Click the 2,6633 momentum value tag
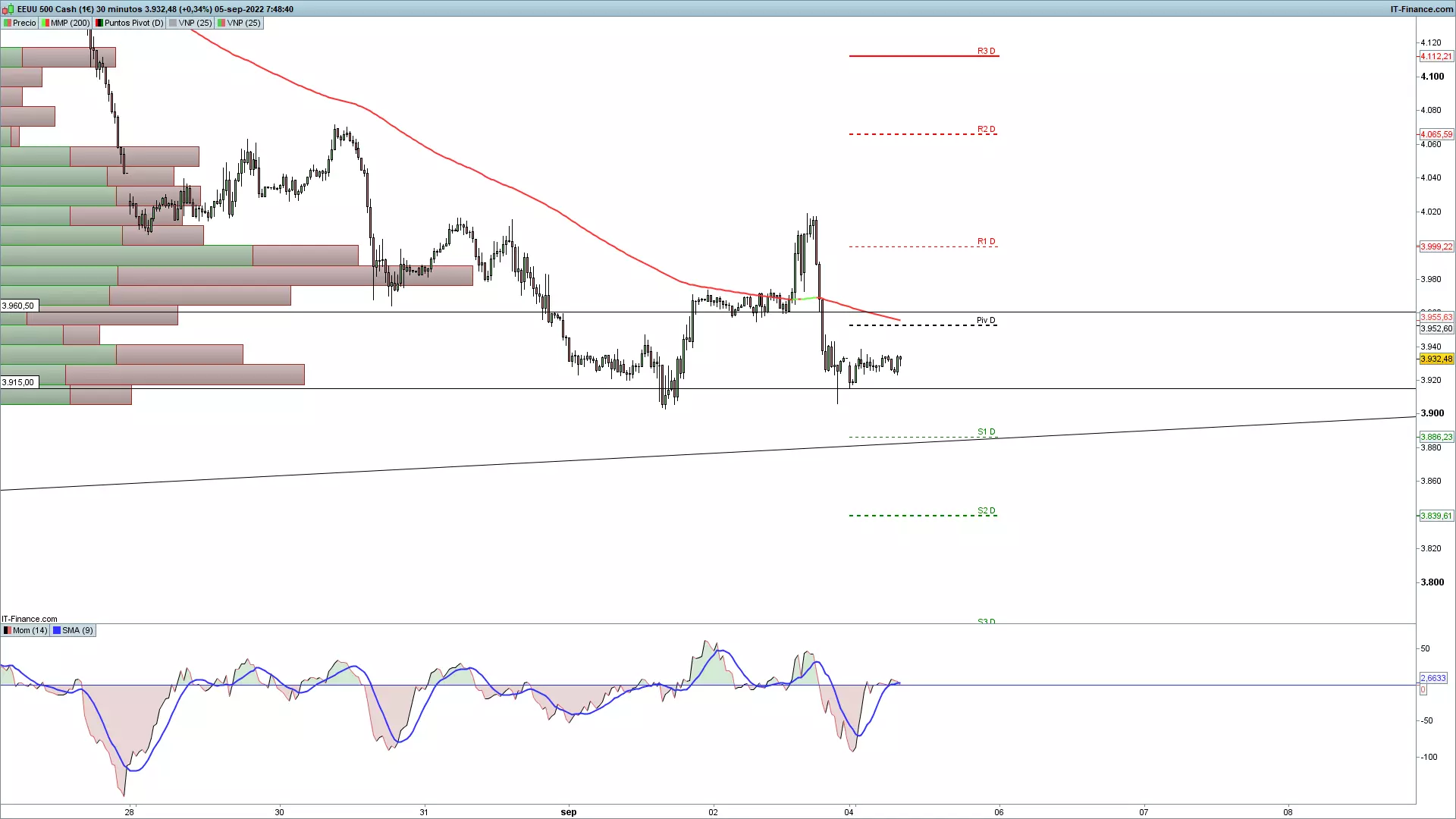The image size is (1456, 819). coord(1433,678)
